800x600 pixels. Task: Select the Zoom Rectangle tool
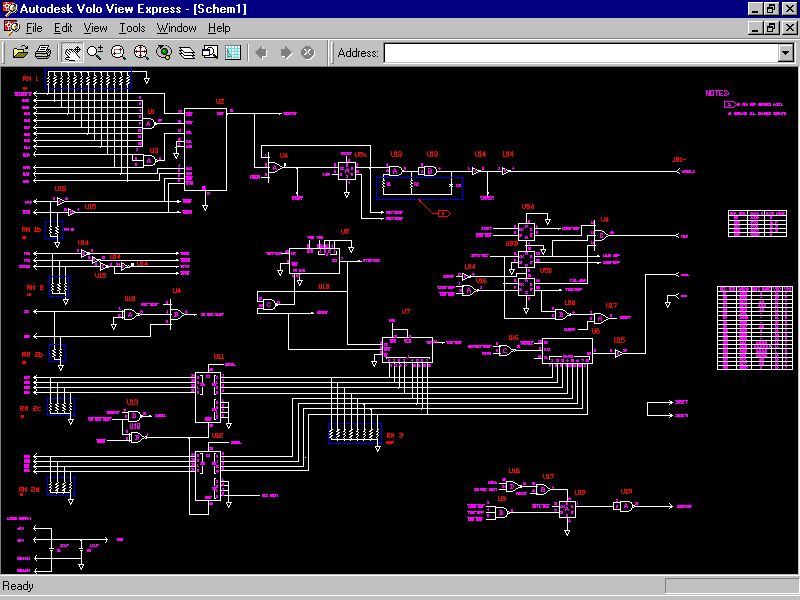(x=118, y=52)
